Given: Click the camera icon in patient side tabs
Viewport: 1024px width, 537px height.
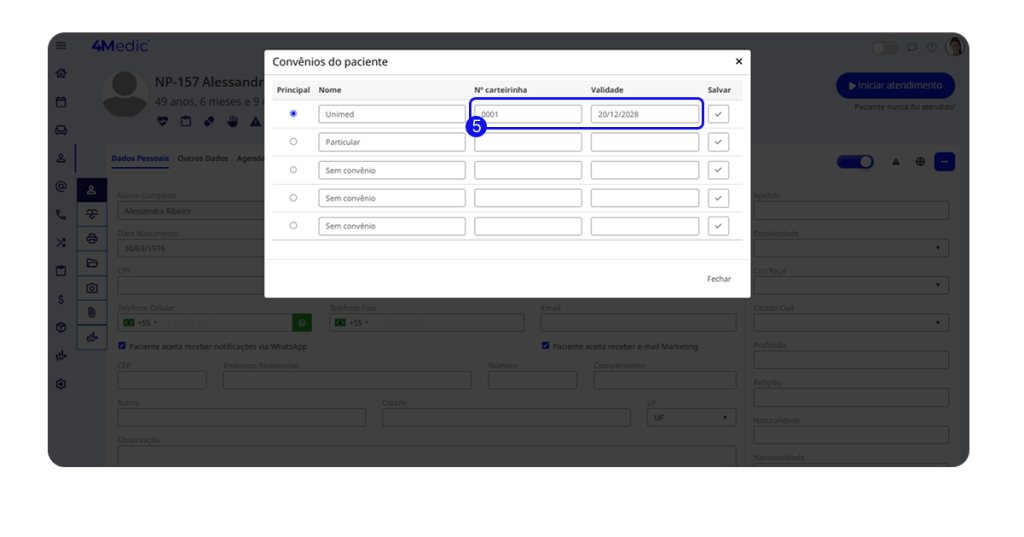Looking at the screenshot, I should pos(92,288).
